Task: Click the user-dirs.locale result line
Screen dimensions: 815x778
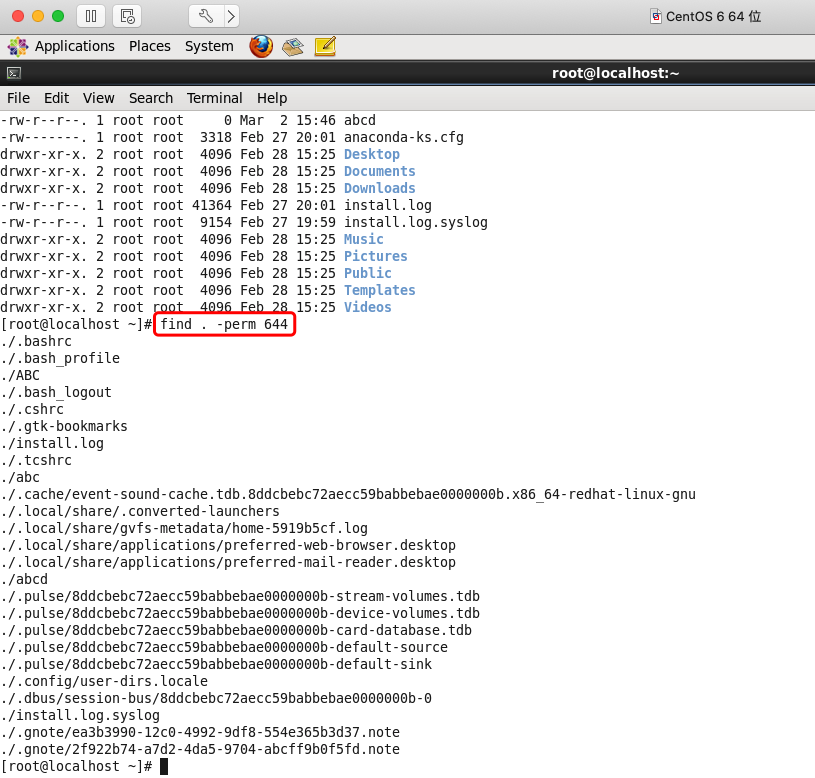Action: (104, 681)
